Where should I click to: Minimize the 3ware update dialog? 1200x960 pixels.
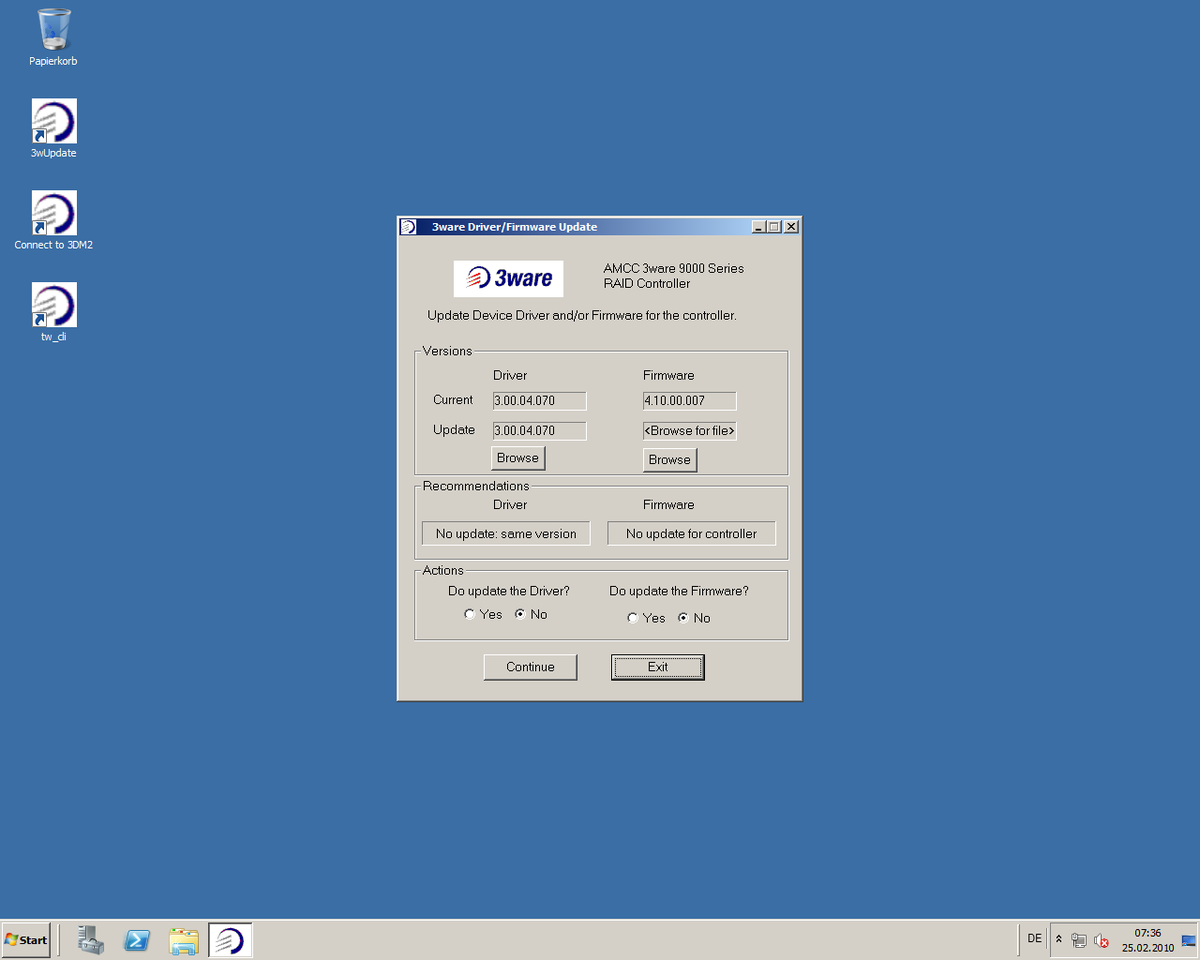pos(758,227)
